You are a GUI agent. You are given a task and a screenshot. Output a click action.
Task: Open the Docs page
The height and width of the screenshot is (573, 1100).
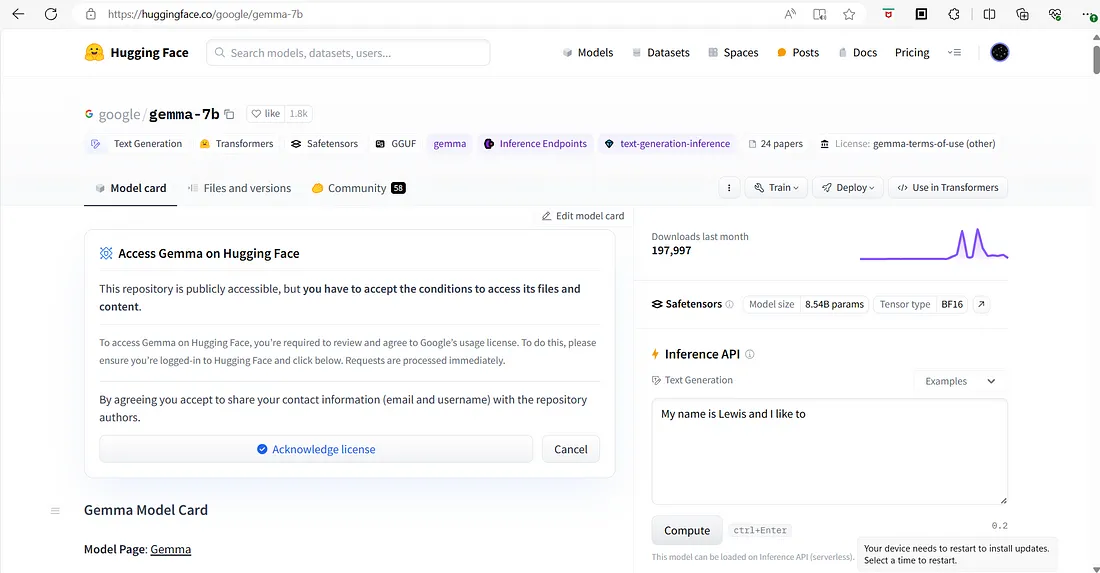pos(857,53)
